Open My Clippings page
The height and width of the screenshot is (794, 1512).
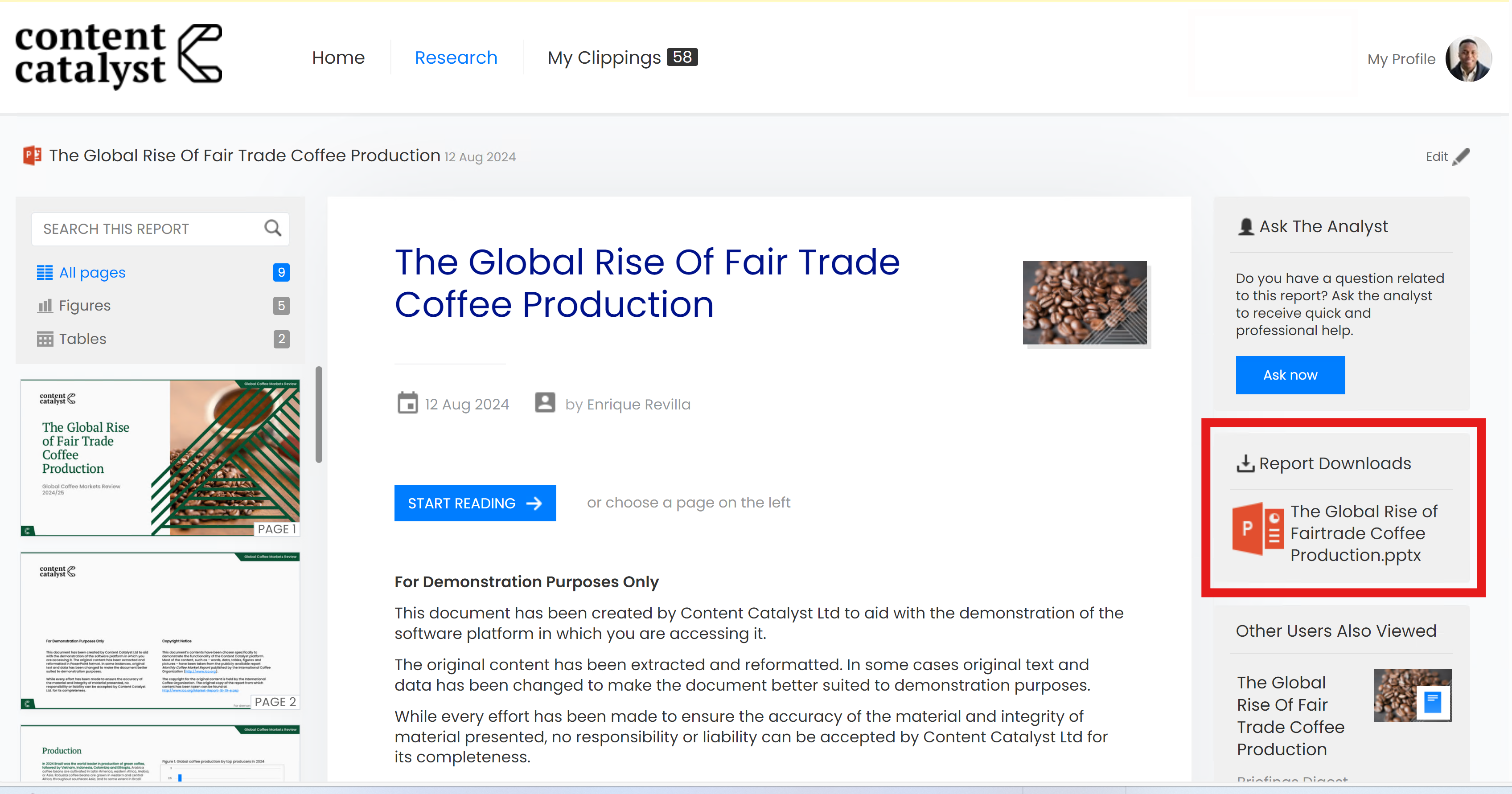pos(604,57)
